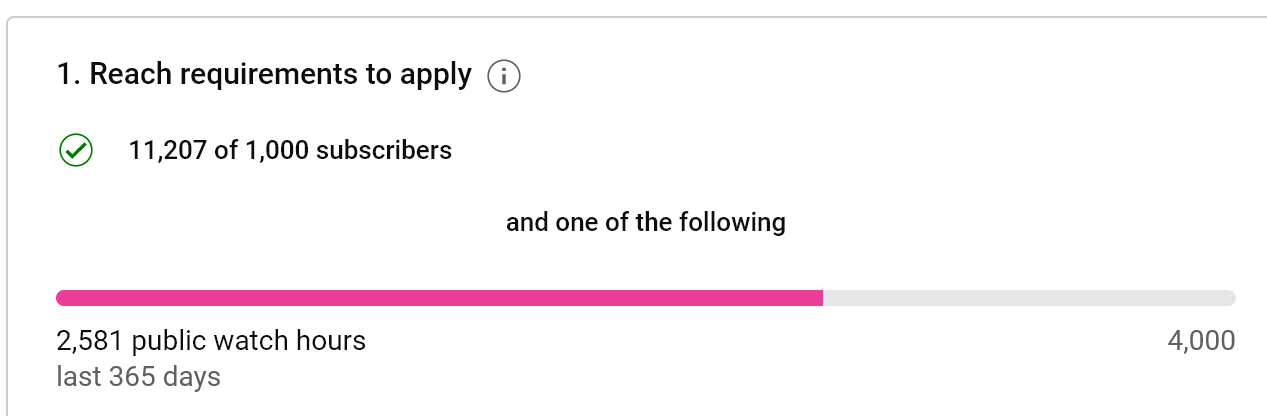This screenshot has height=416, width=1267.
Task: Select the '2,581 public watch hours' label
Action: point(212,342)
